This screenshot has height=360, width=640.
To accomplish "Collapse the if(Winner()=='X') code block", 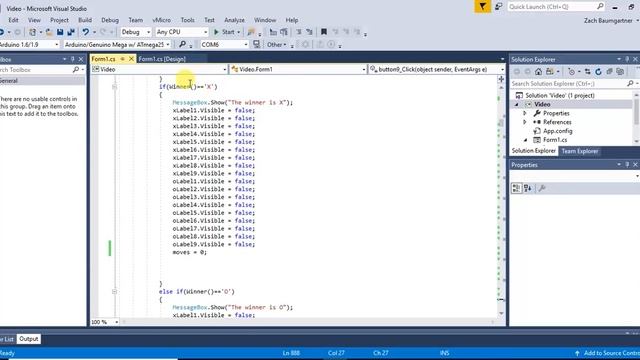I will 114,87.
